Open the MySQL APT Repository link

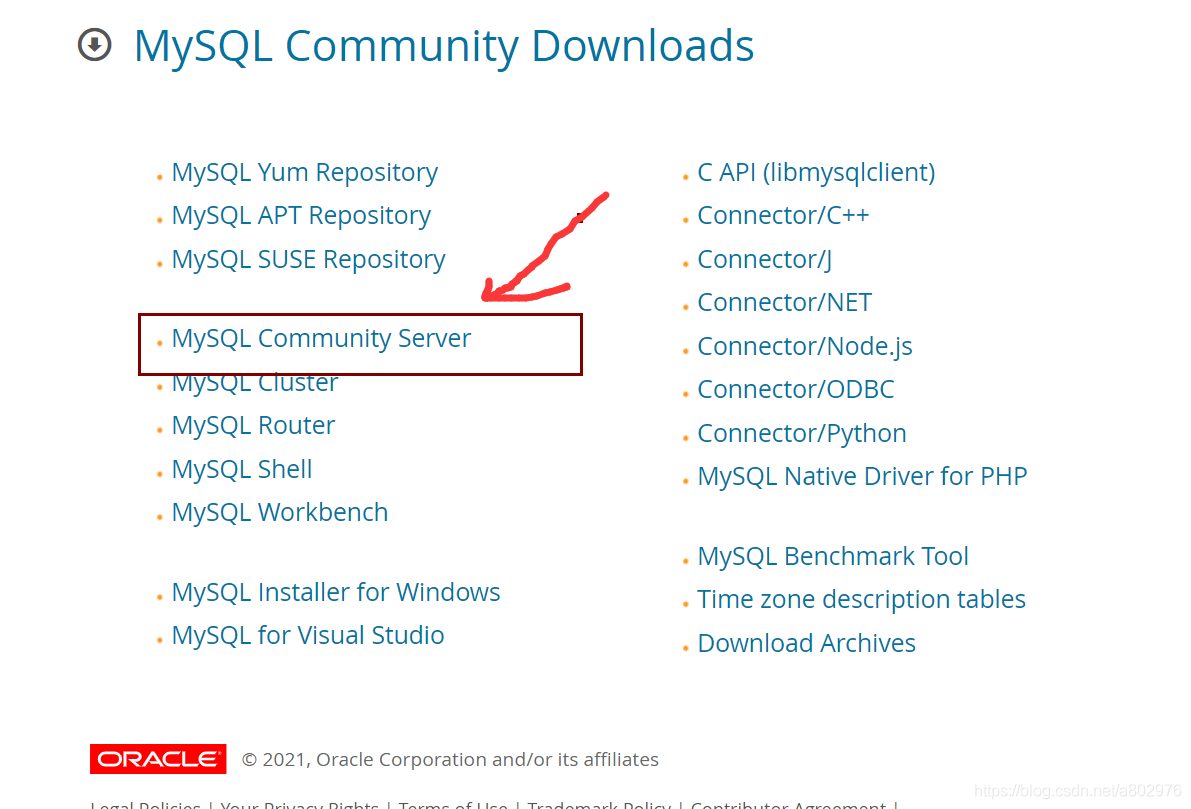click(301, 215)
